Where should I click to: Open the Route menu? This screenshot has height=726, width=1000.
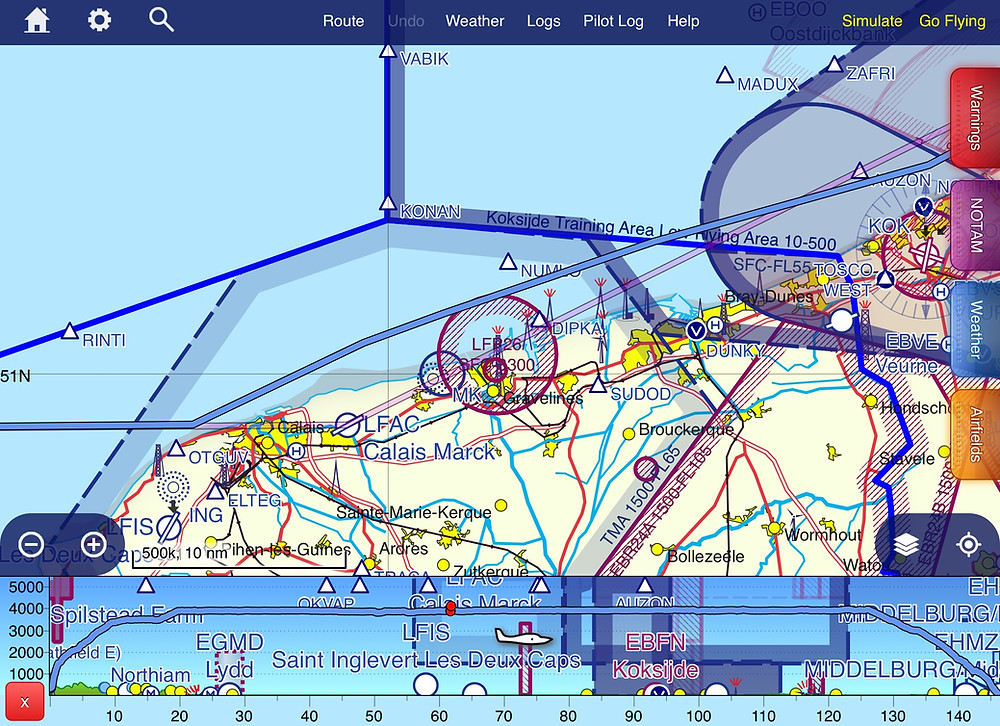tap(343, 21)
